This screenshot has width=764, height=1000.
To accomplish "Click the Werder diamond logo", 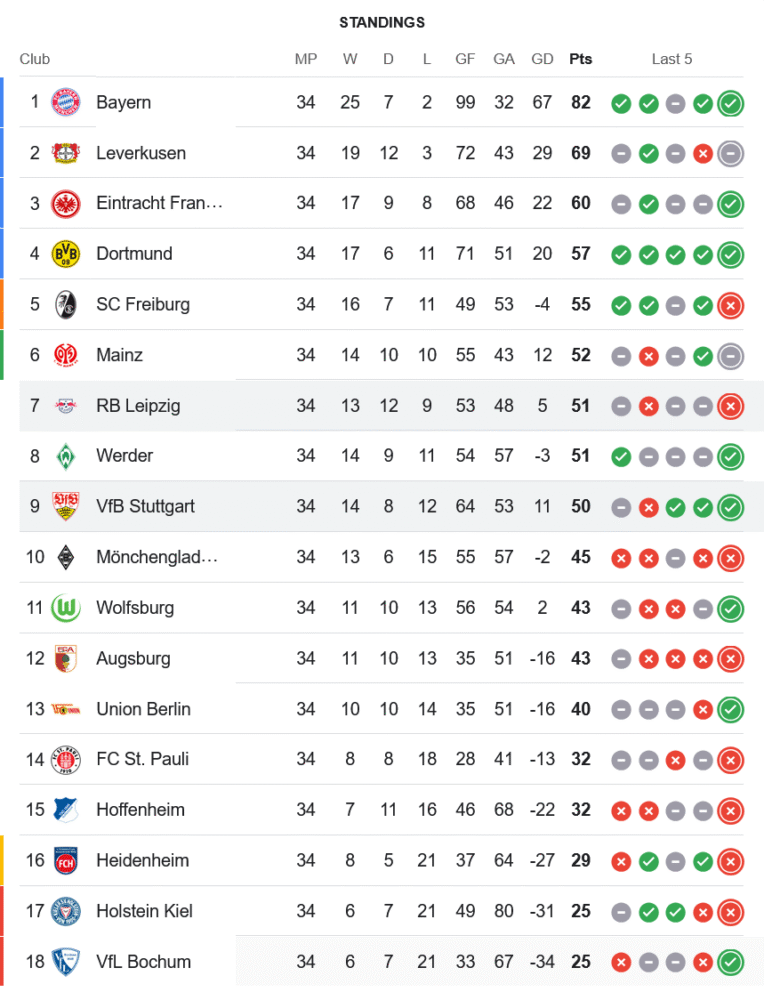I will click(65, 456).
